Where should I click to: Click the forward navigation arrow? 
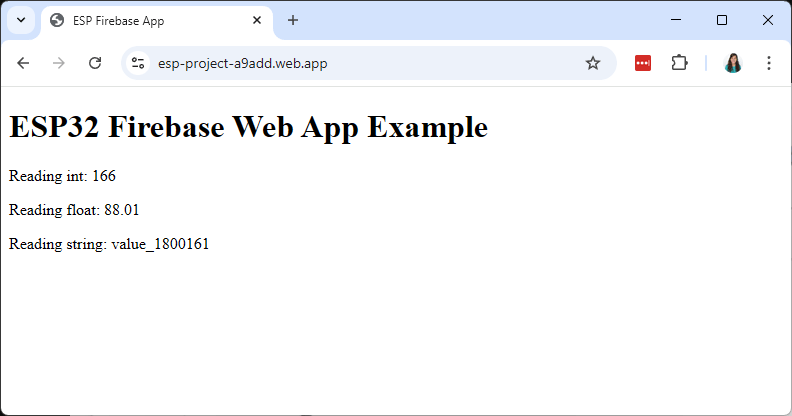pyautogui.click(x=59, y=63)
